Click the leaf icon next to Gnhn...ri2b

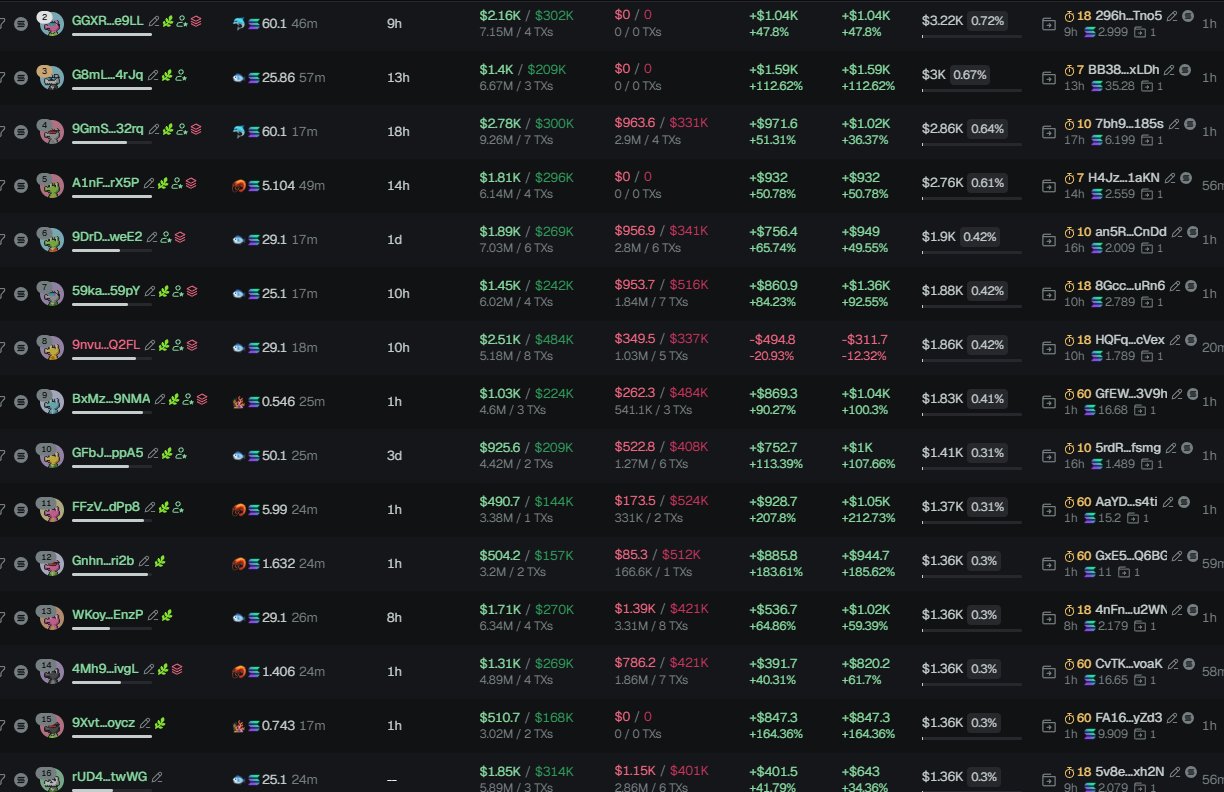(160, 561)
